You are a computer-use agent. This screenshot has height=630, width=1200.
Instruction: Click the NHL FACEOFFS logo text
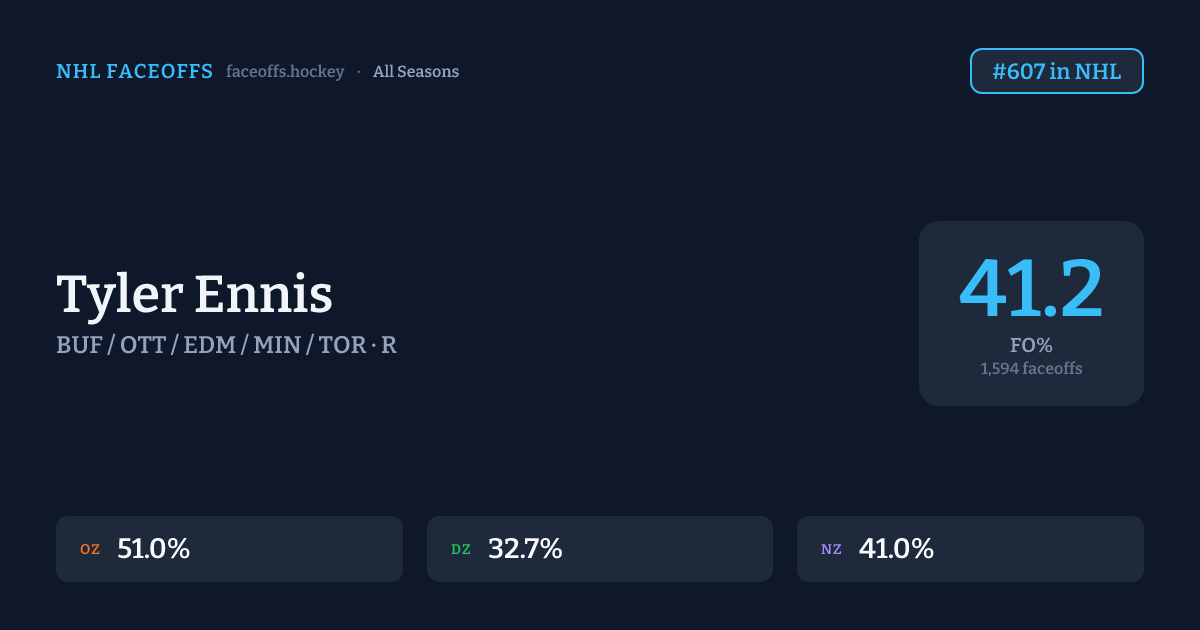134,71
